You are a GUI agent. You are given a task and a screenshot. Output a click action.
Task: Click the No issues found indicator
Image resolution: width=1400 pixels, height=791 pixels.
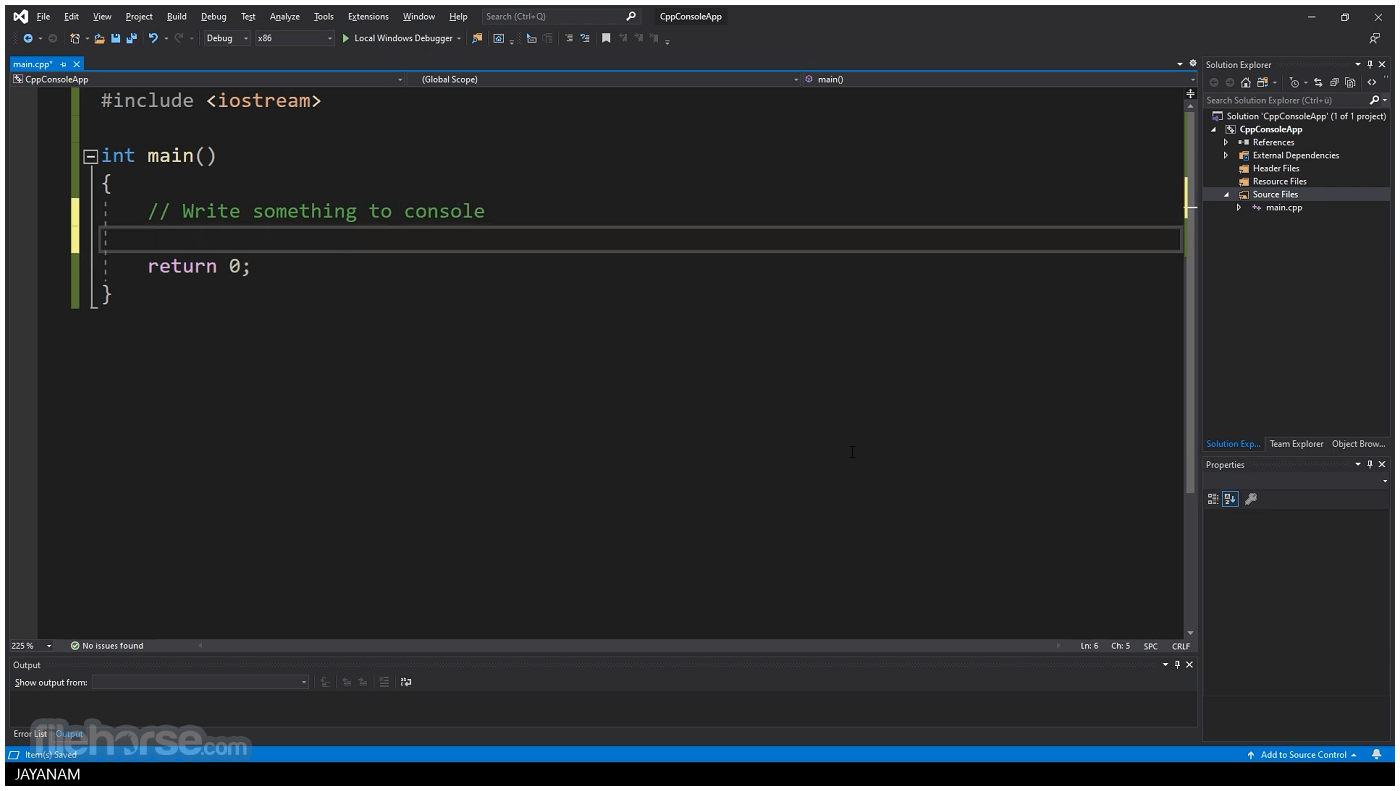(x=107, y=646)
